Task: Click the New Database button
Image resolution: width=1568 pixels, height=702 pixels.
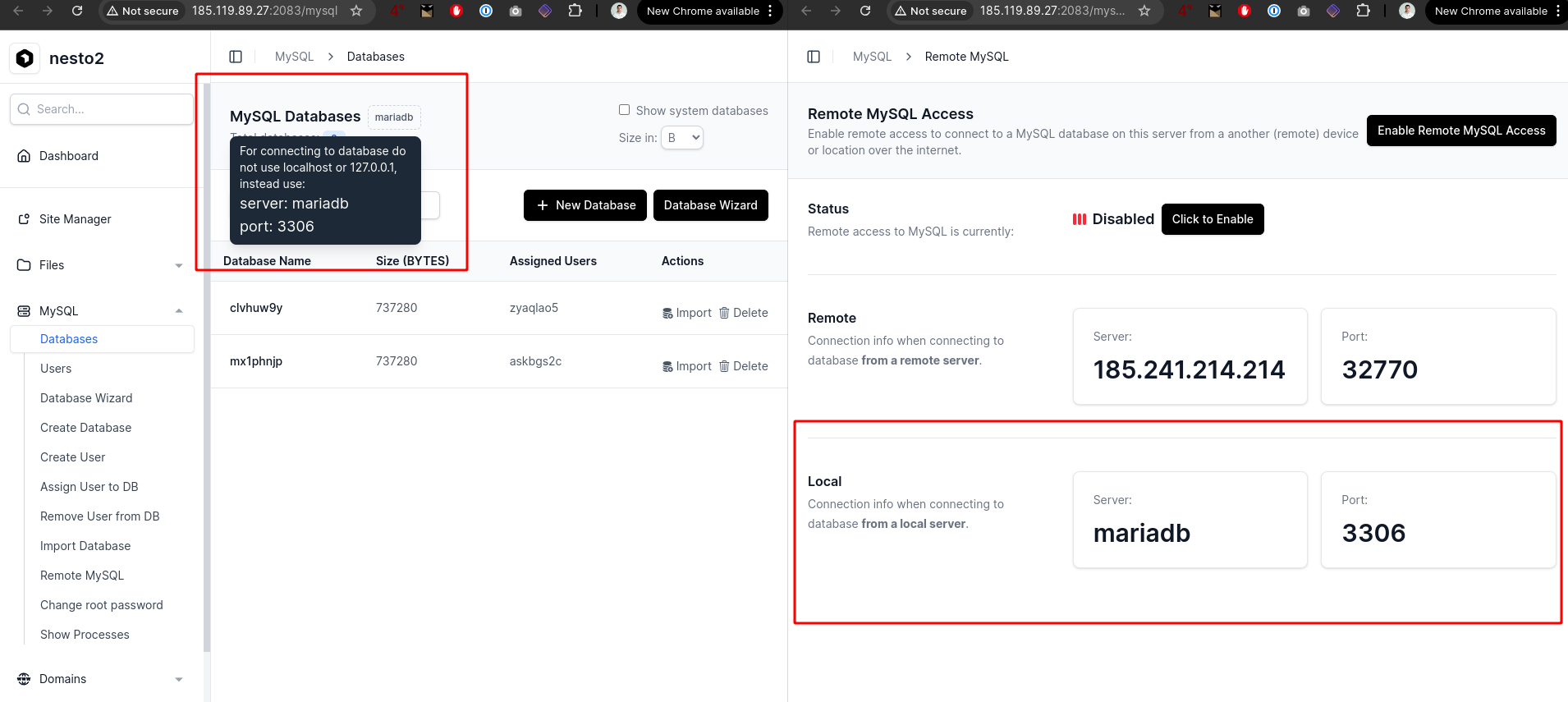Action: click(585, 205)
